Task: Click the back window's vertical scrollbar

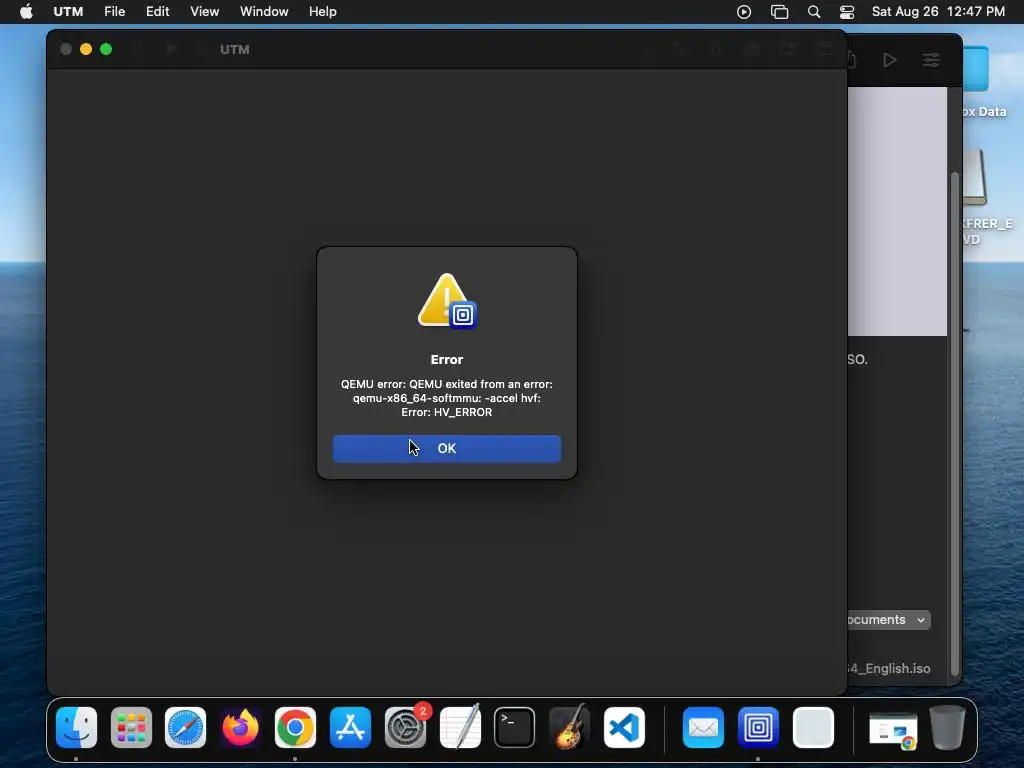Action: pyautogui.click(x=955, y=424)
